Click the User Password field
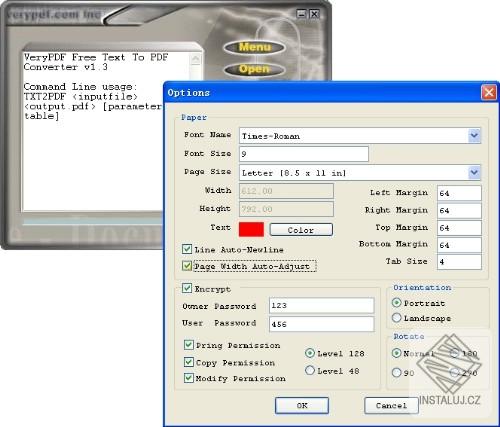The height and width of the screenshot is (427, 500). click(321, 324)
